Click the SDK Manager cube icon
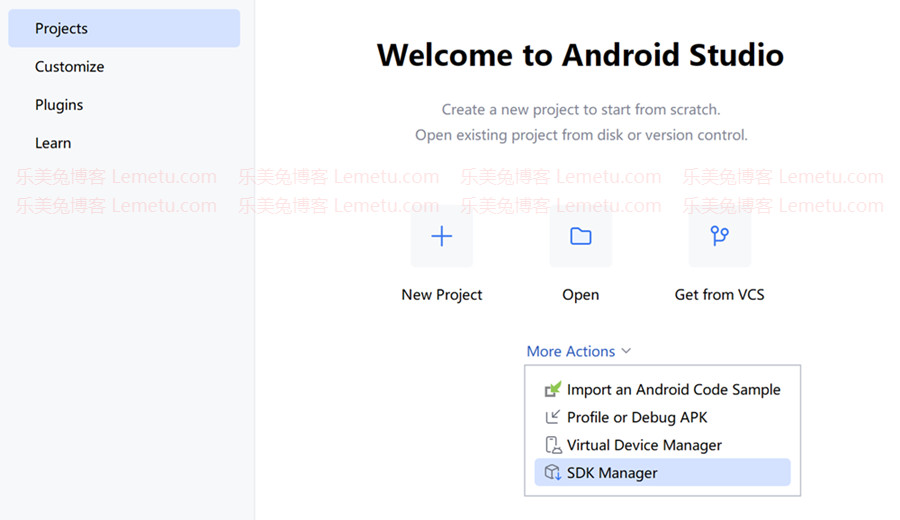Screen dimensions: 900x520 tap(553, 472)
